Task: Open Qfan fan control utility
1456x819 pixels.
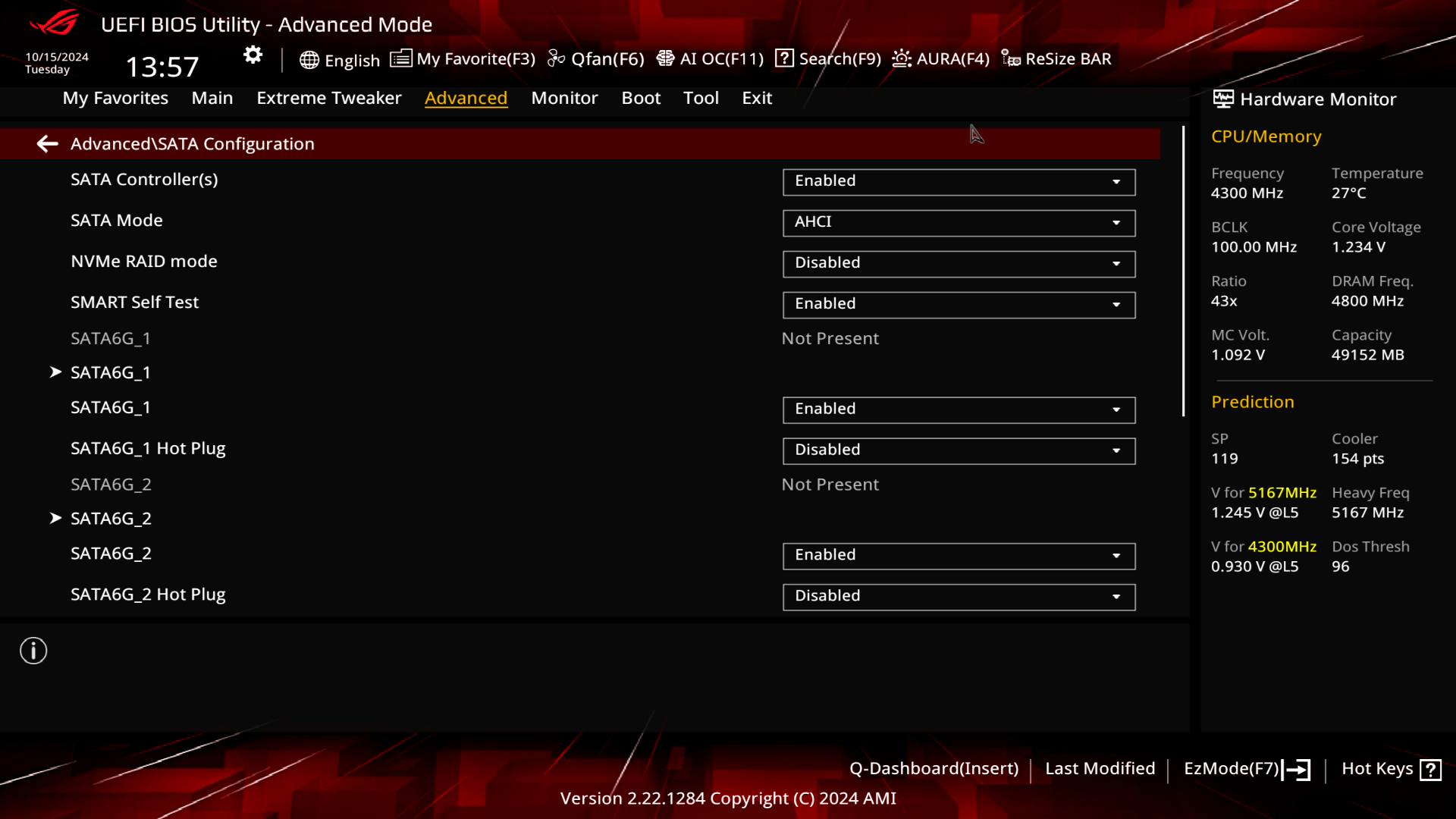Action: coord(601,58)
